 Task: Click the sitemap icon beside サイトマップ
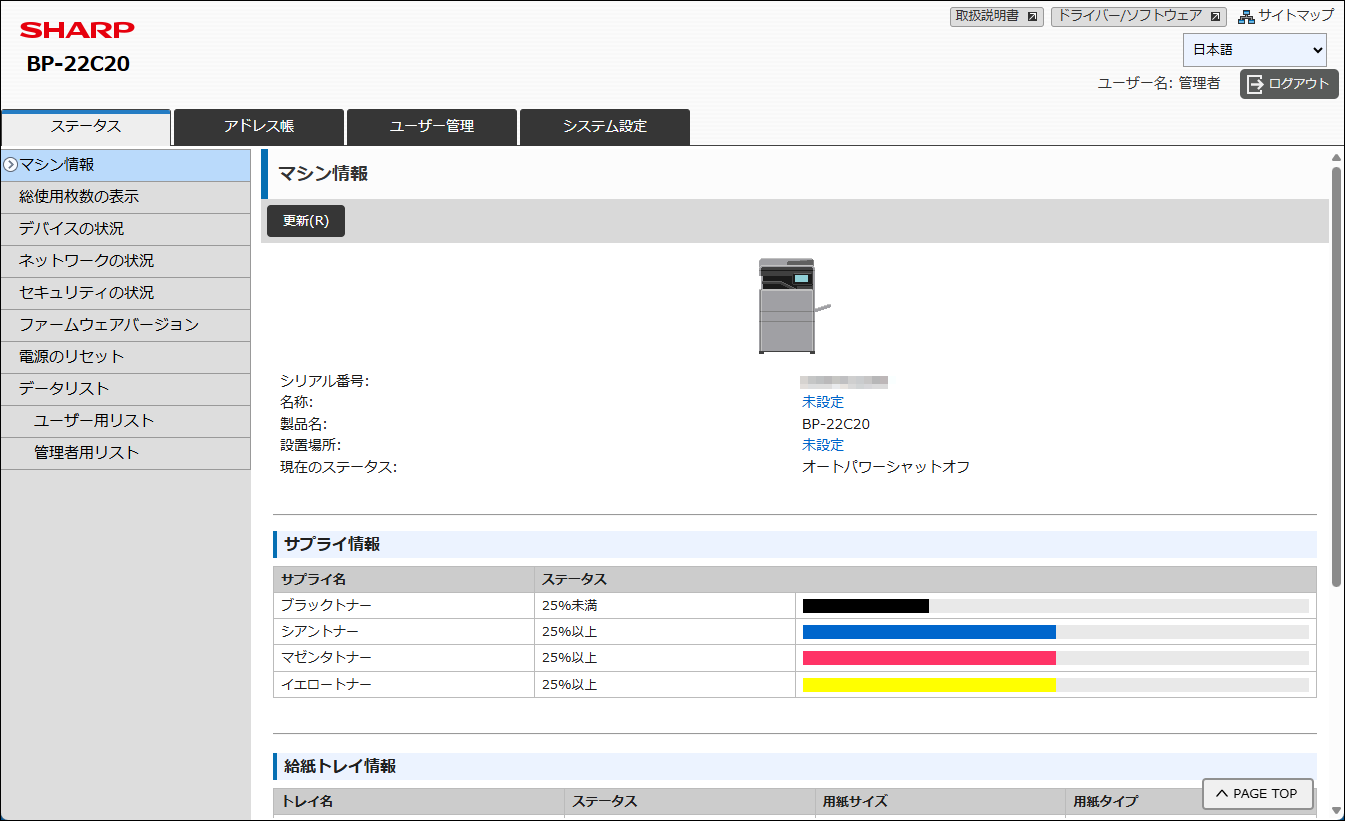1246,16
